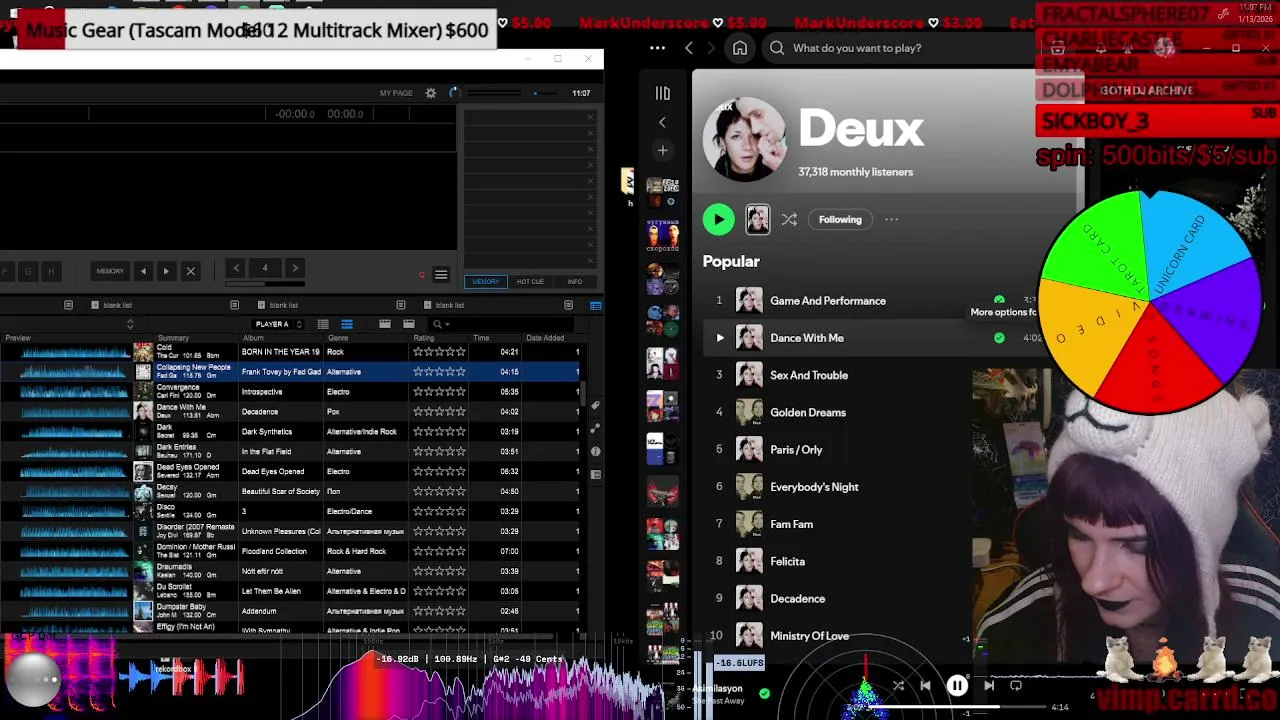This screenshot has height=720, width=1280.
Task: Switch to the MEMORY tab
Action: [485, 282]
